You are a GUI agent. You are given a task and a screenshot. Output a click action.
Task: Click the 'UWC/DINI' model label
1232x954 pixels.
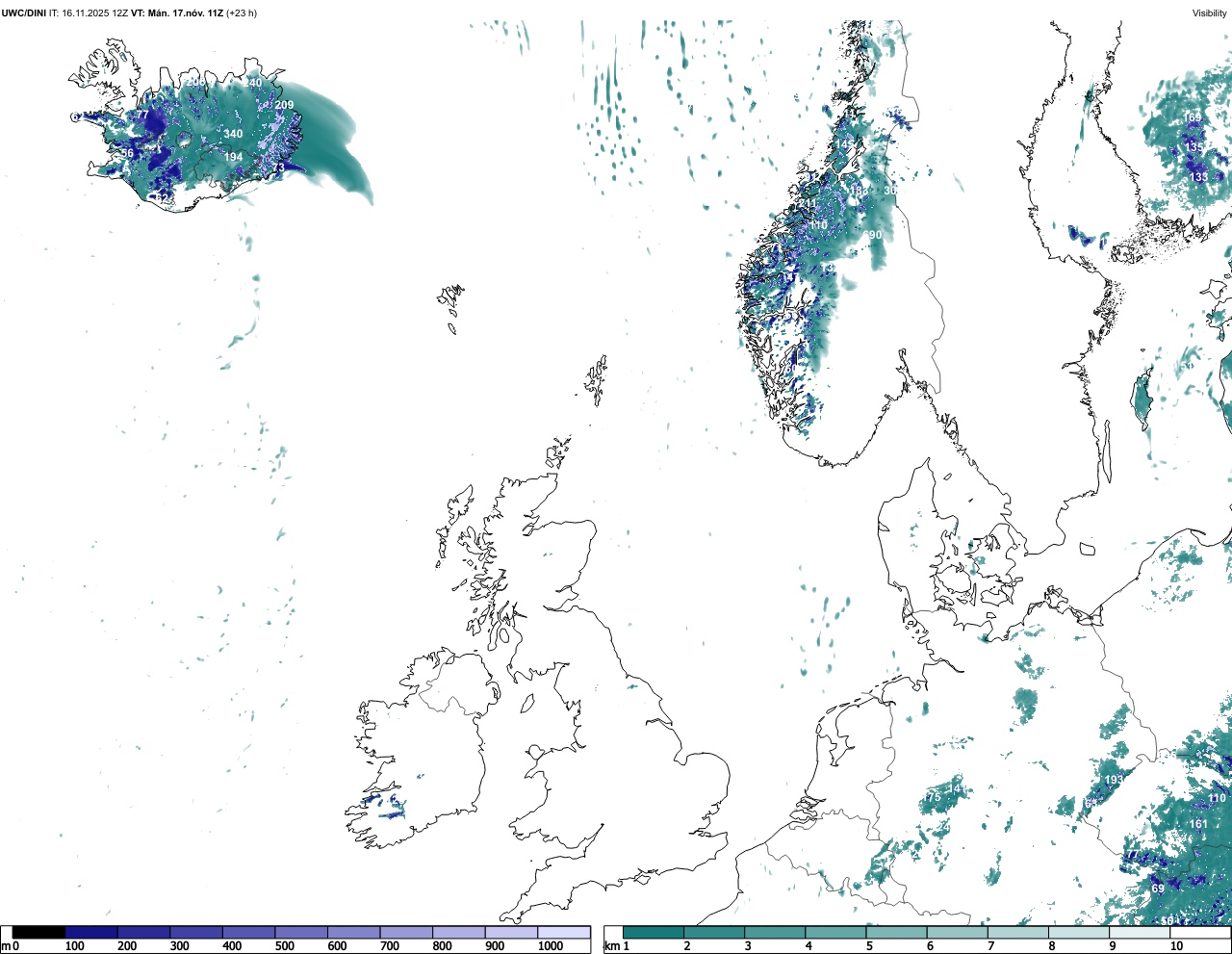23,13
